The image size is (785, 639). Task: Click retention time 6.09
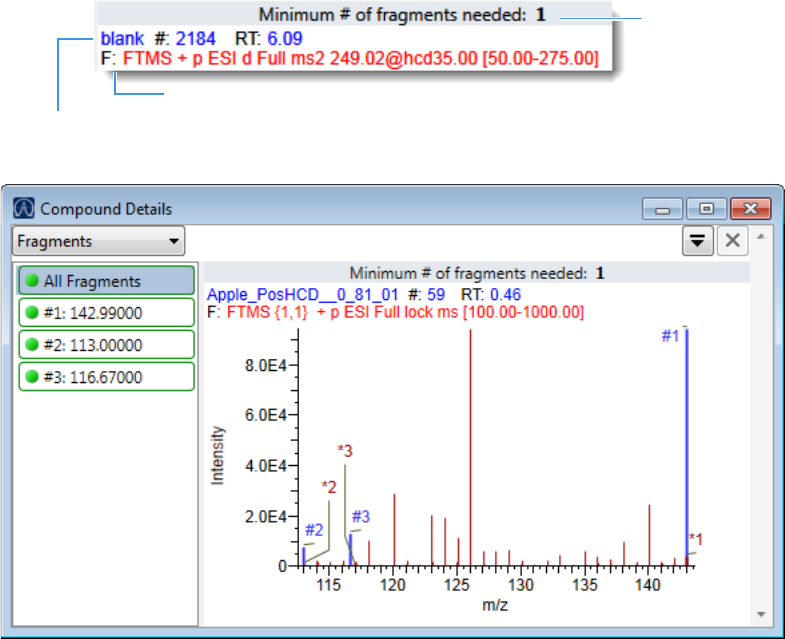[285, 39]
